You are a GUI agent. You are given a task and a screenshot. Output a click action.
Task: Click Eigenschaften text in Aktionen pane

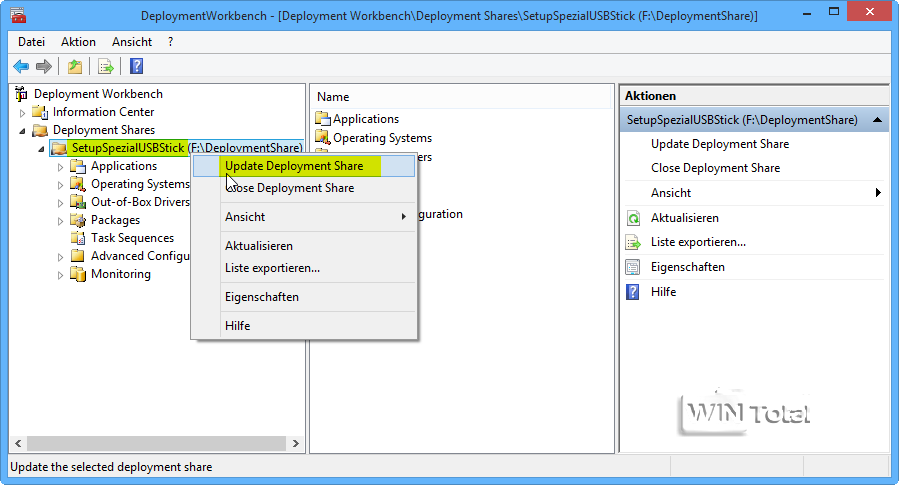[x=687, y=267]
